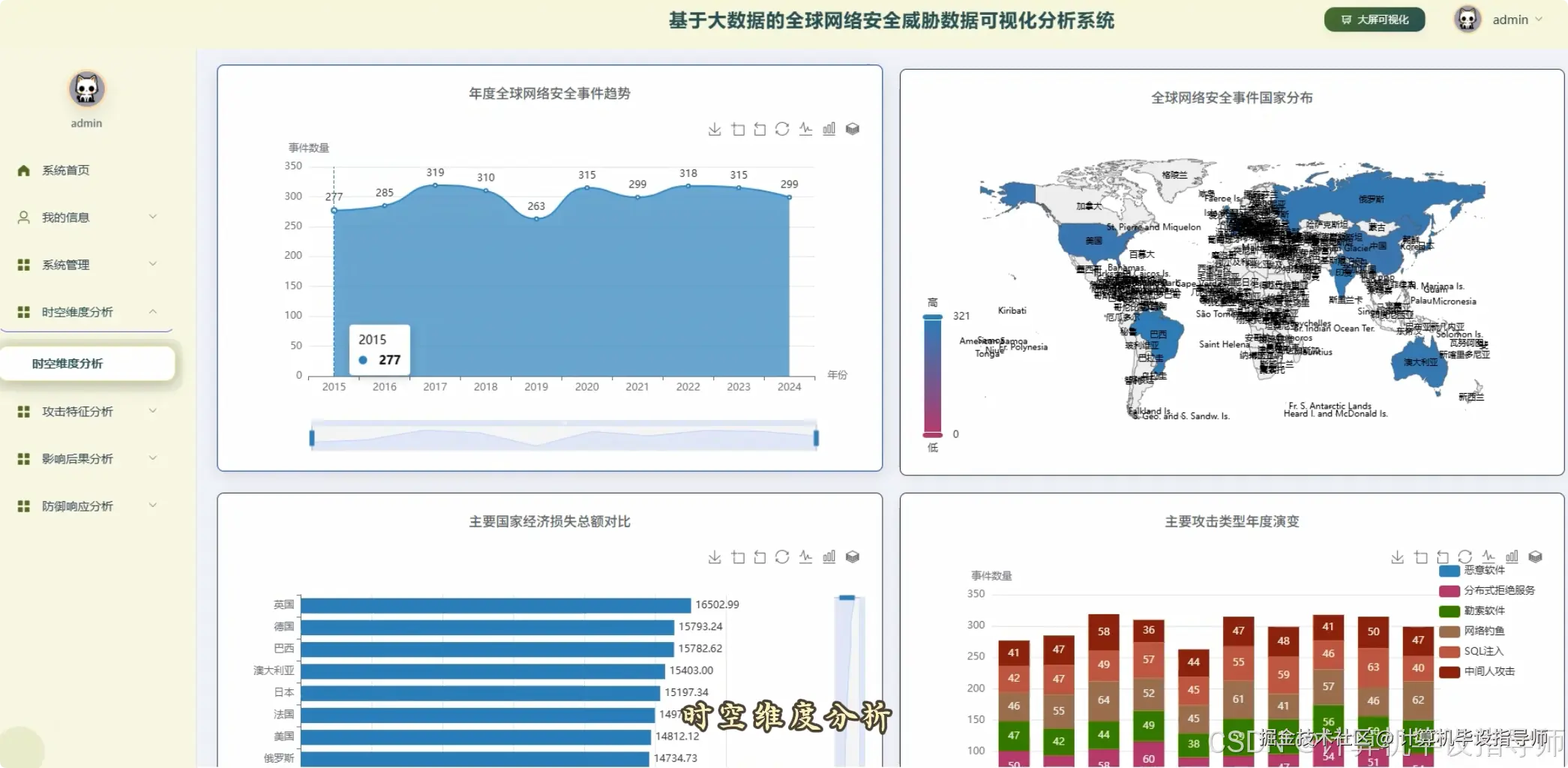
Task: Click the 俄罗斯 region on the world map
Action: click(x=1371, y=199)
